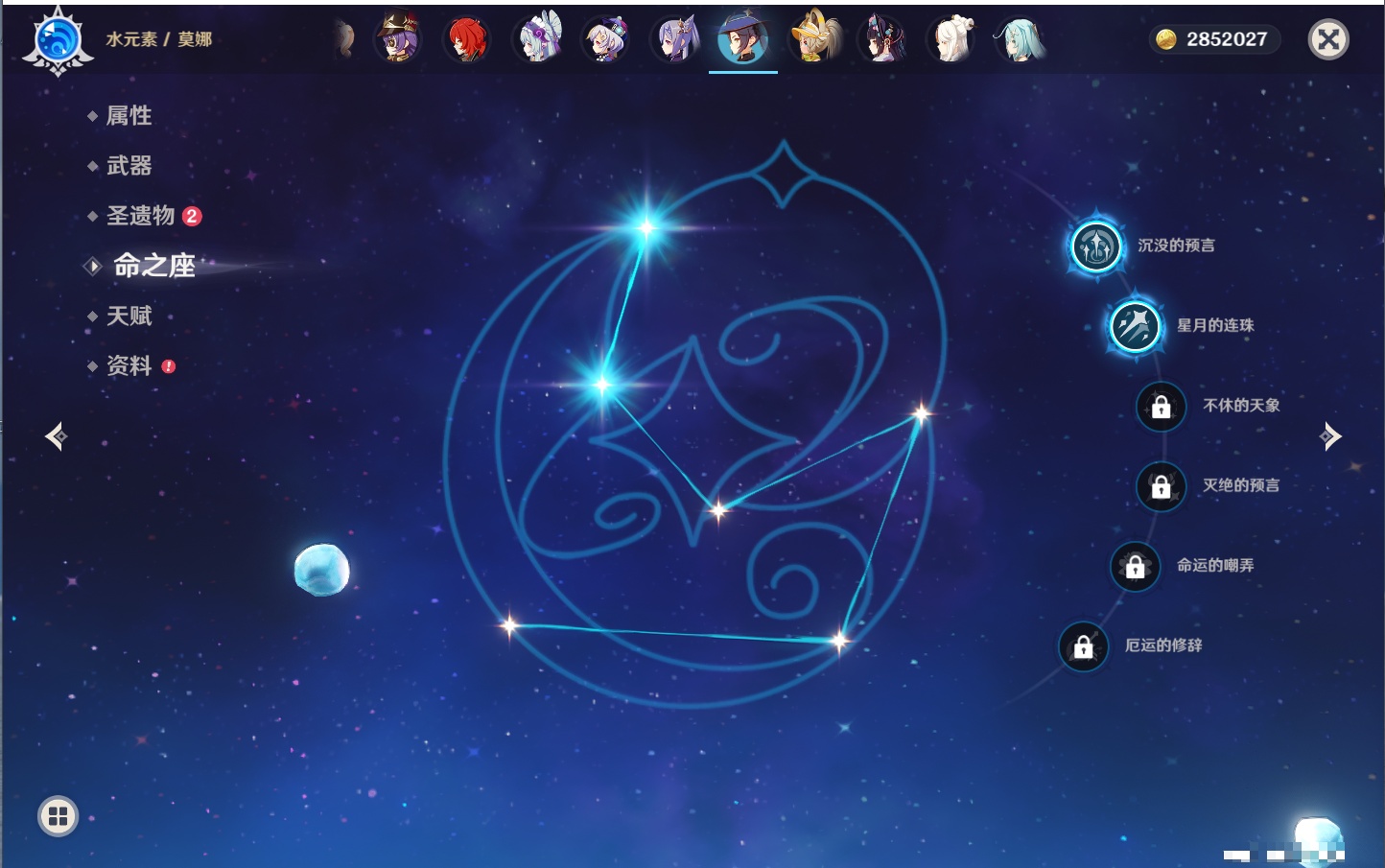
Task: Select the purple-haired character in black hat
Action: pyautogui.click(x=398, y=38)
